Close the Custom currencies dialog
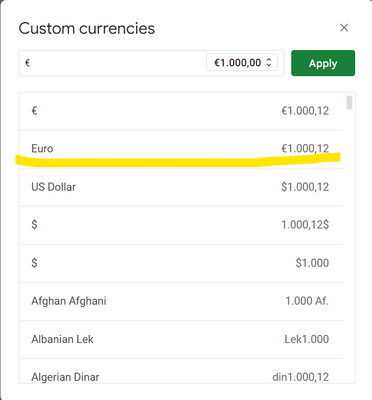Viewport: 372px width, 400px height. coord(344,28)
